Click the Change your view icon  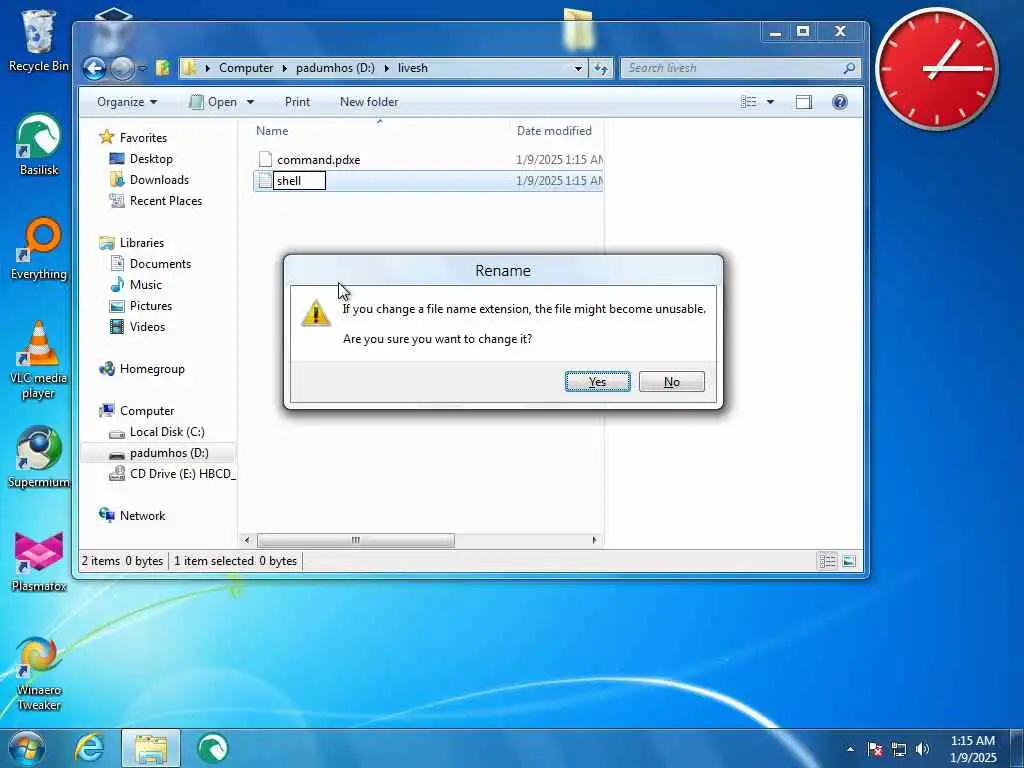[749, 102]
